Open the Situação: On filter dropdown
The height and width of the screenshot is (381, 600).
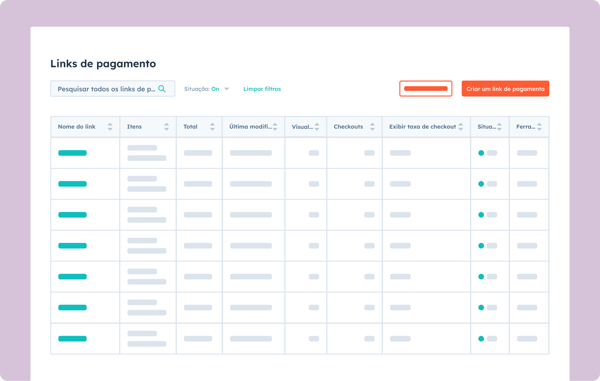pyautogui.click(x=207, y=89)
